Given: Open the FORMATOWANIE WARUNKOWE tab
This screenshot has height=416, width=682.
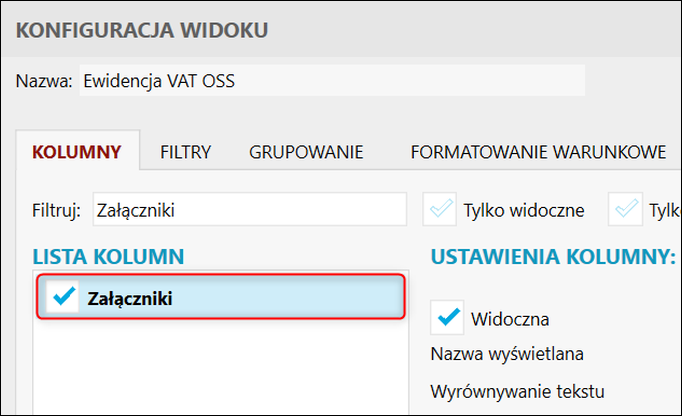Looking at the screenshot, I should (x=538, y=152).
